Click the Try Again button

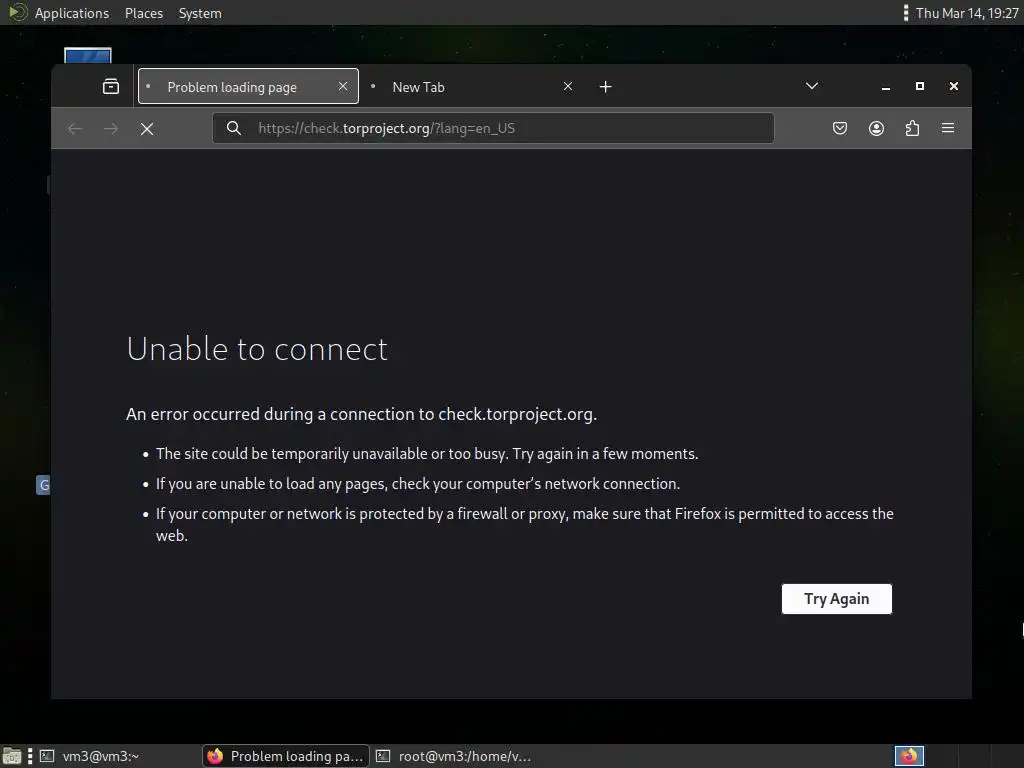click(x=837, y=599)
